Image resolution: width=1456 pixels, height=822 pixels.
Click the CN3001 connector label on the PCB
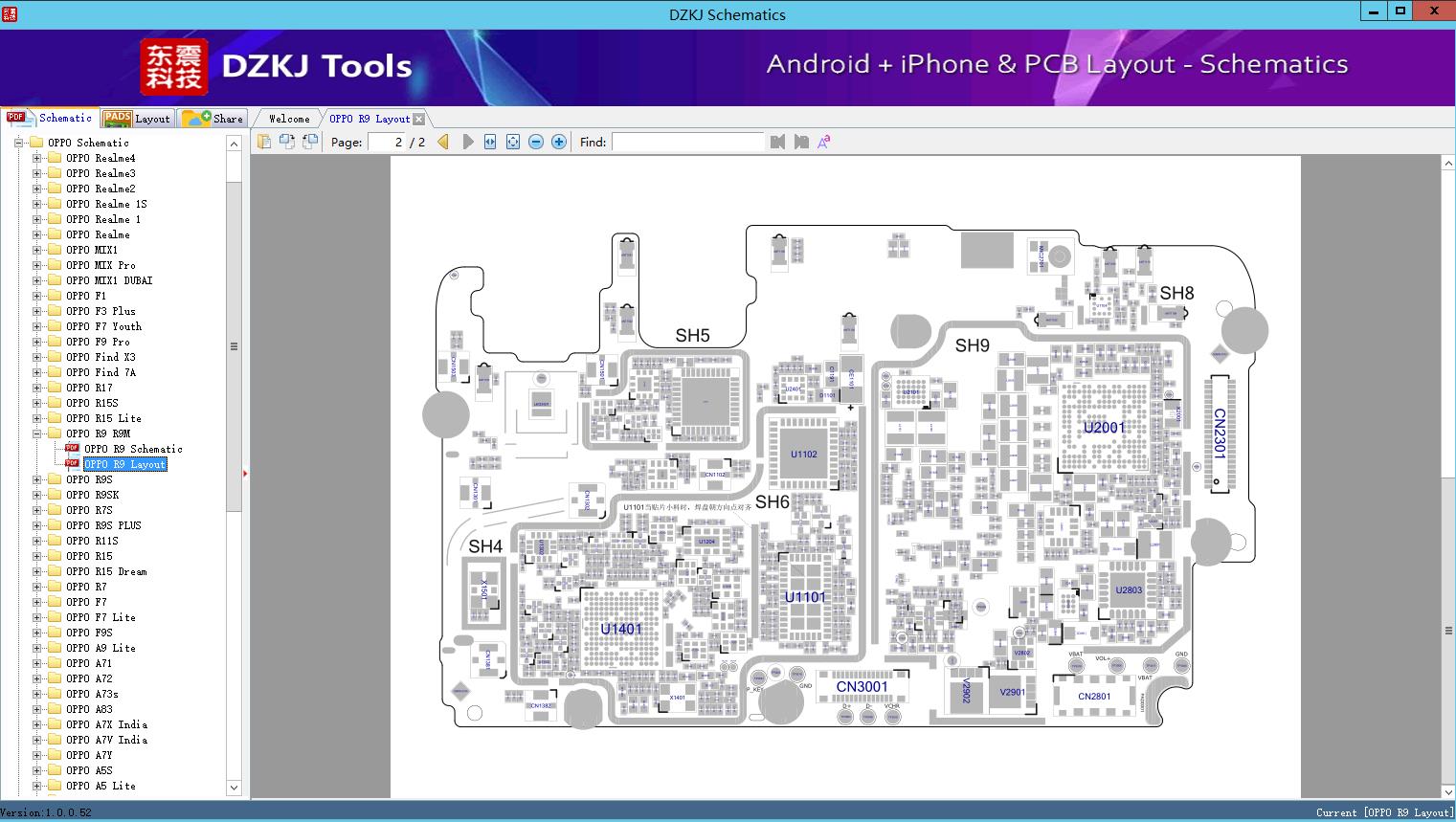coord(862,686)
